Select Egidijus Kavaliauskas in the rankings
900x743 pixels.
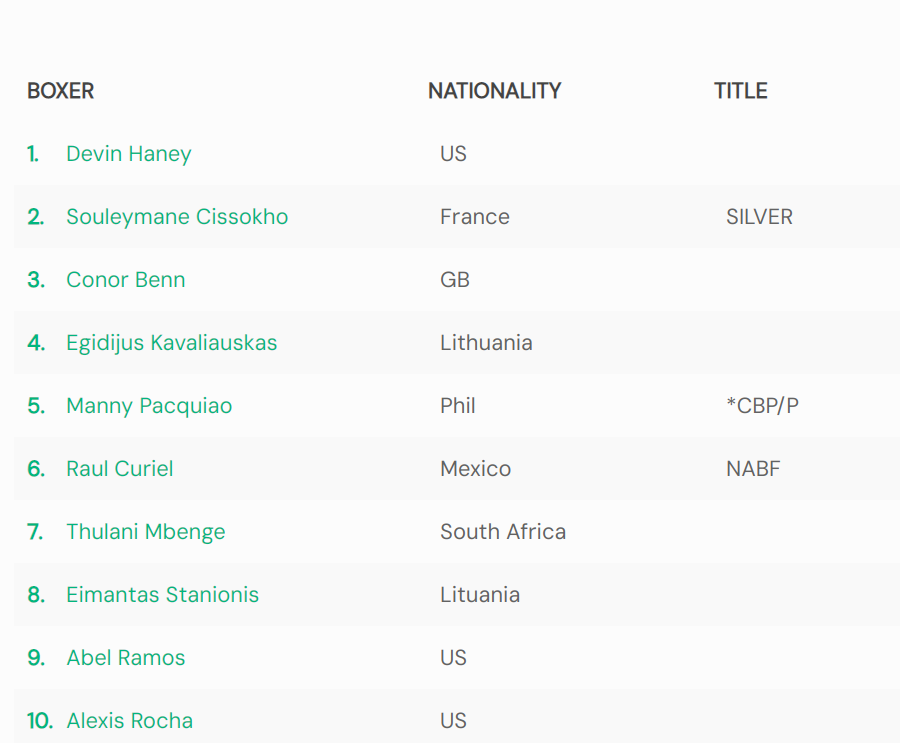[x=172, y=343]
